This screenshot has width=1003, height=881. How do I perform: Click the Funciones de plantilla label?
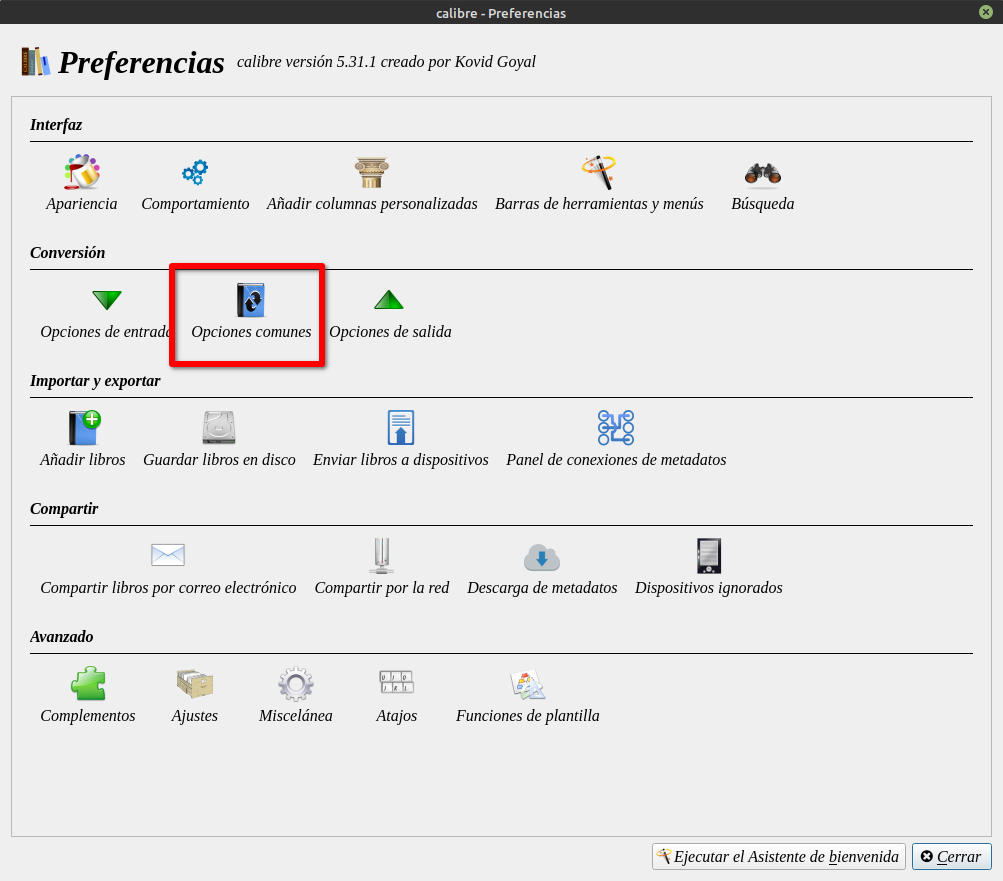click(x=528, y=716)
